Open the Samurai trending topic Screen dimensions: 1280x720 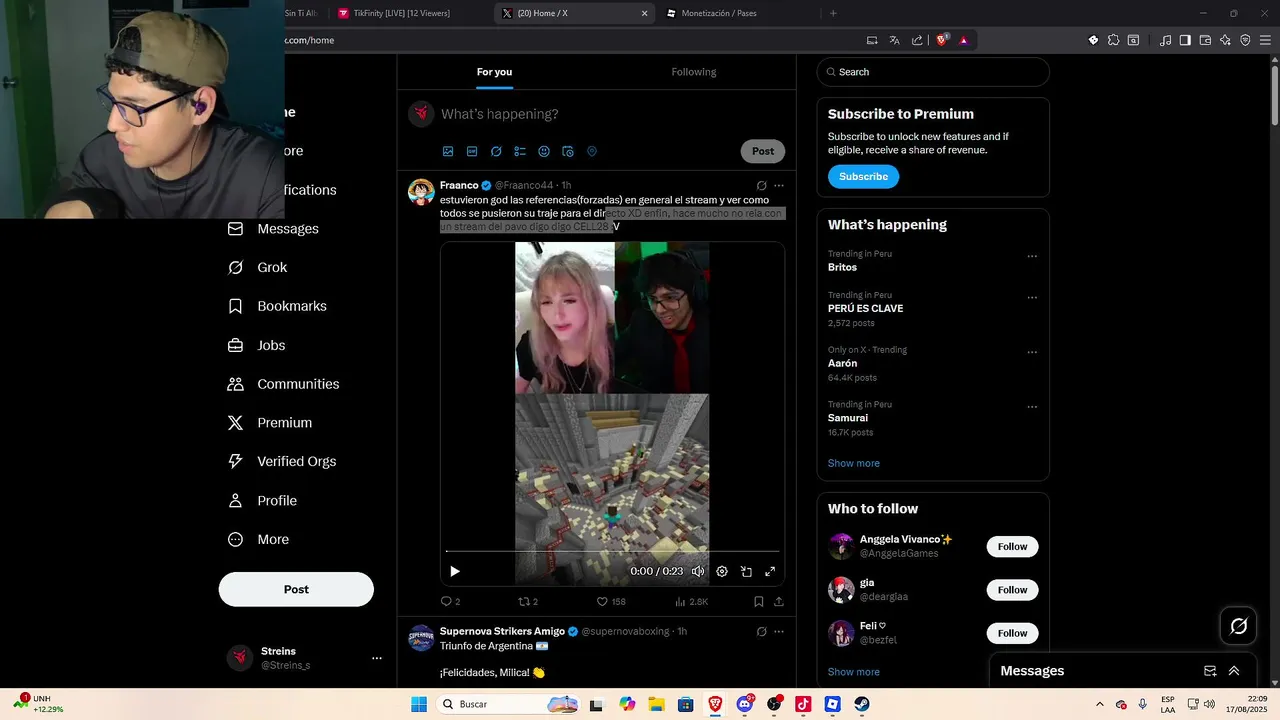coord(848,418)
